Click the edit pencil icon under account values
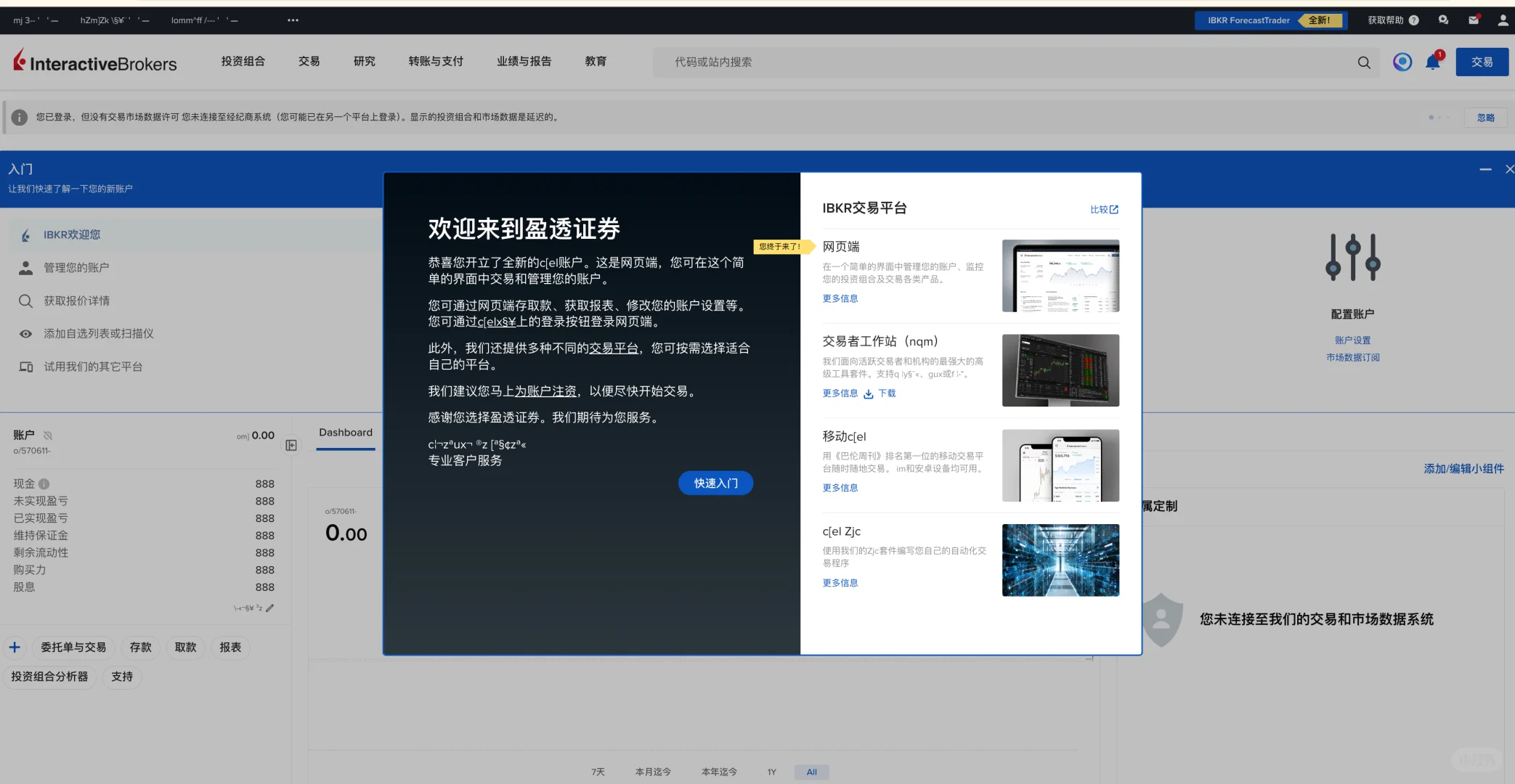This screenshot has width=1515, height=784. click(270, 608)
